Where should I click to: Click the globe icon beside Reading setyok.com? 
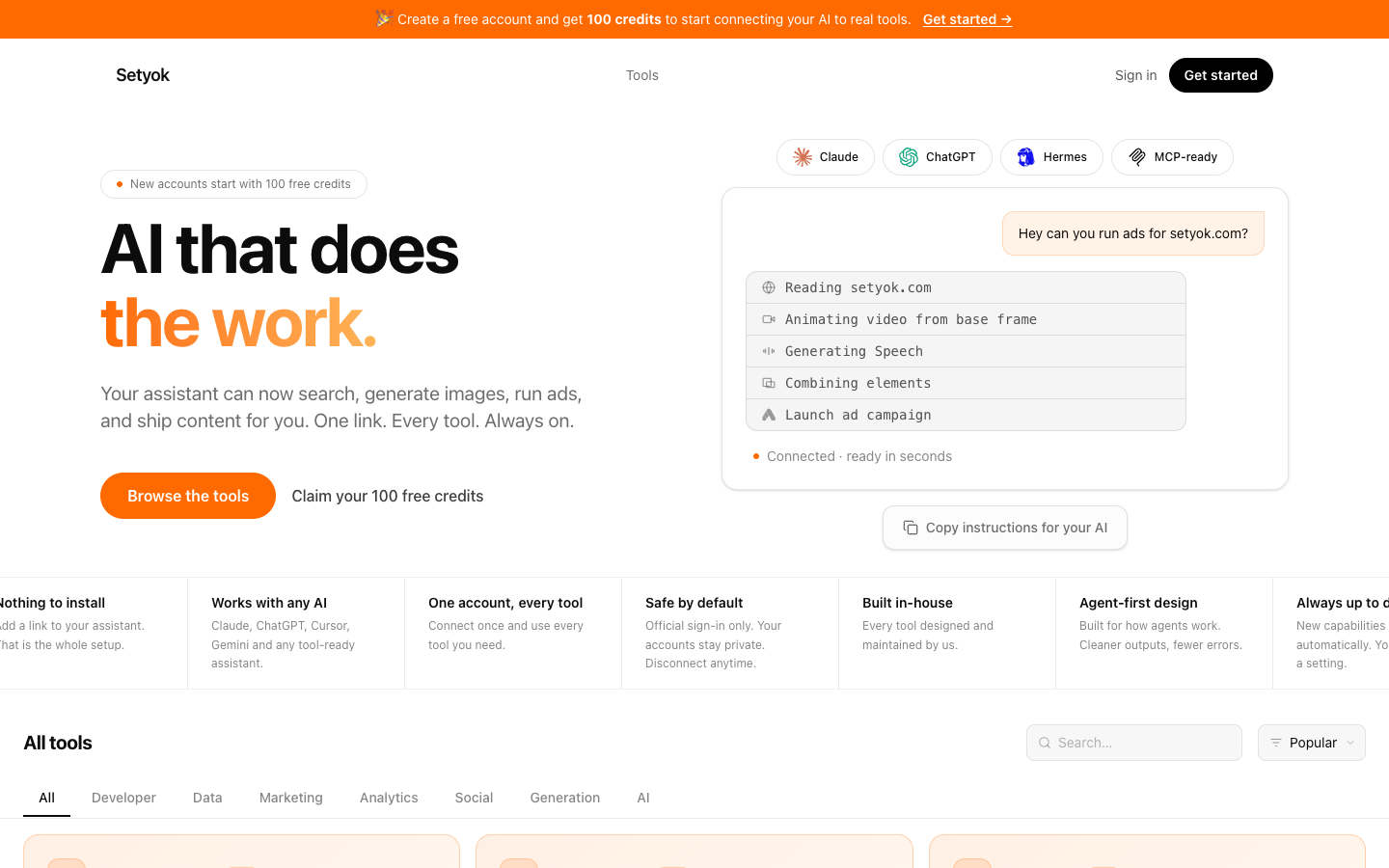pyautogui.click(x=769, y=287)
